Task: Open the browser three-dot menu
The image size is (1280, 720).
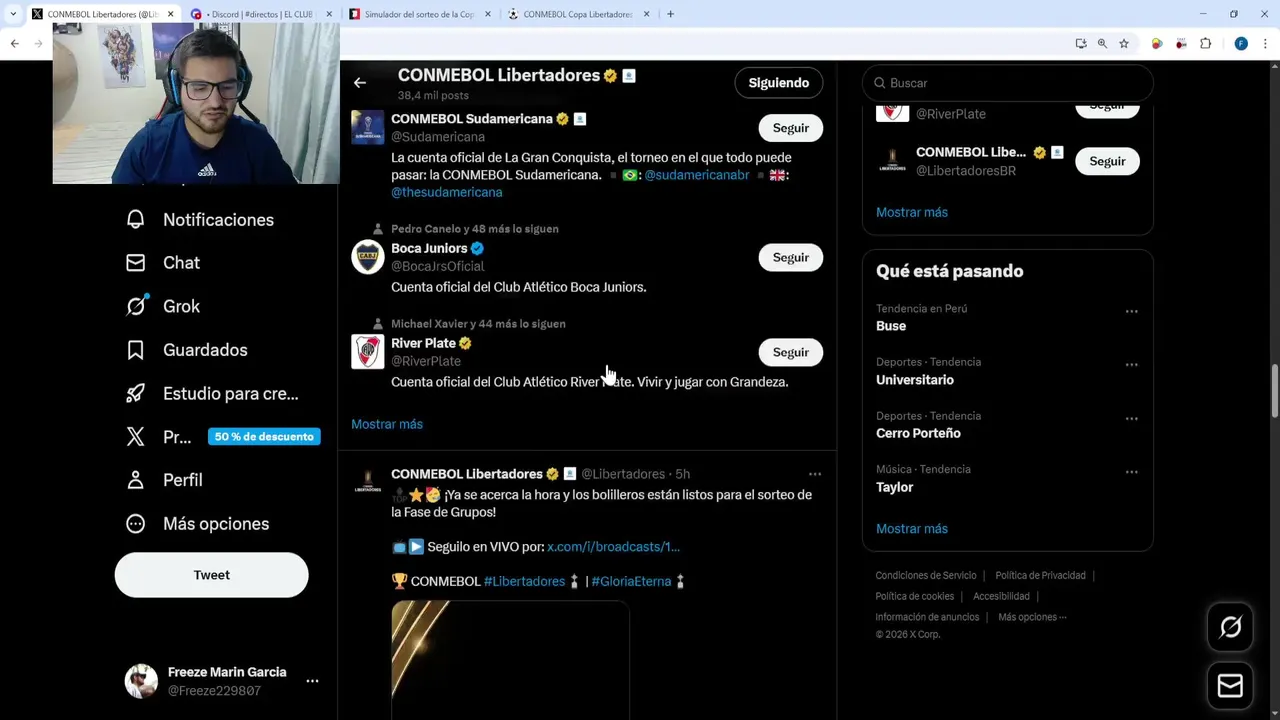Action: [1266, 43]
